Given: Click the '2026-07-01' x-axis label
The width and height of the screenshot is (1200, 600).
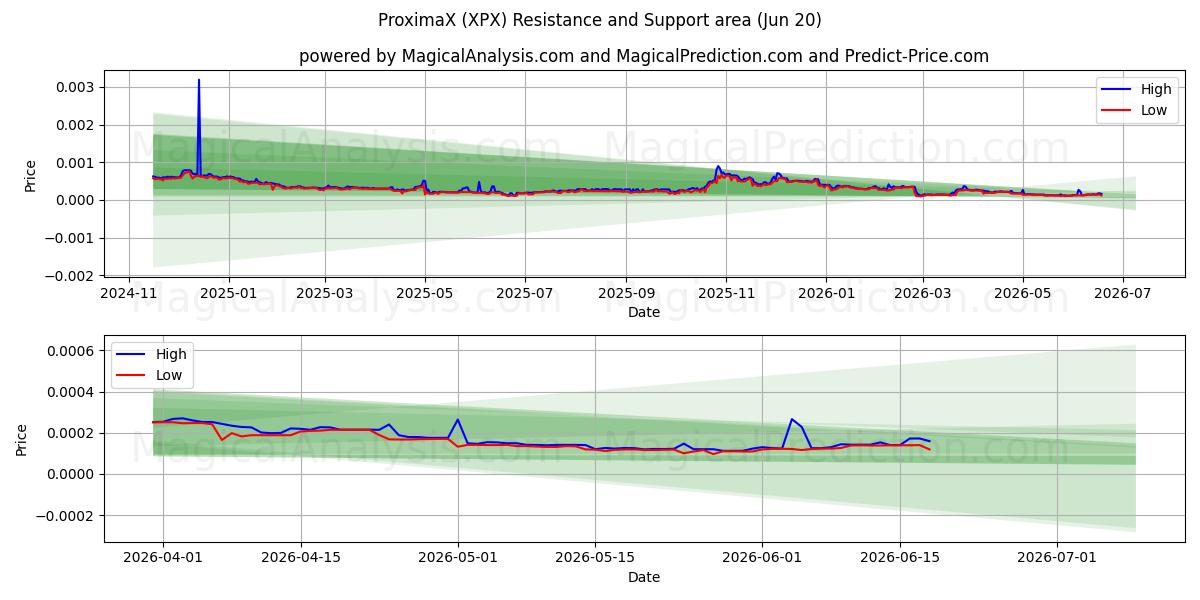Looking at the screenshot, I should tap(1057, 560).
